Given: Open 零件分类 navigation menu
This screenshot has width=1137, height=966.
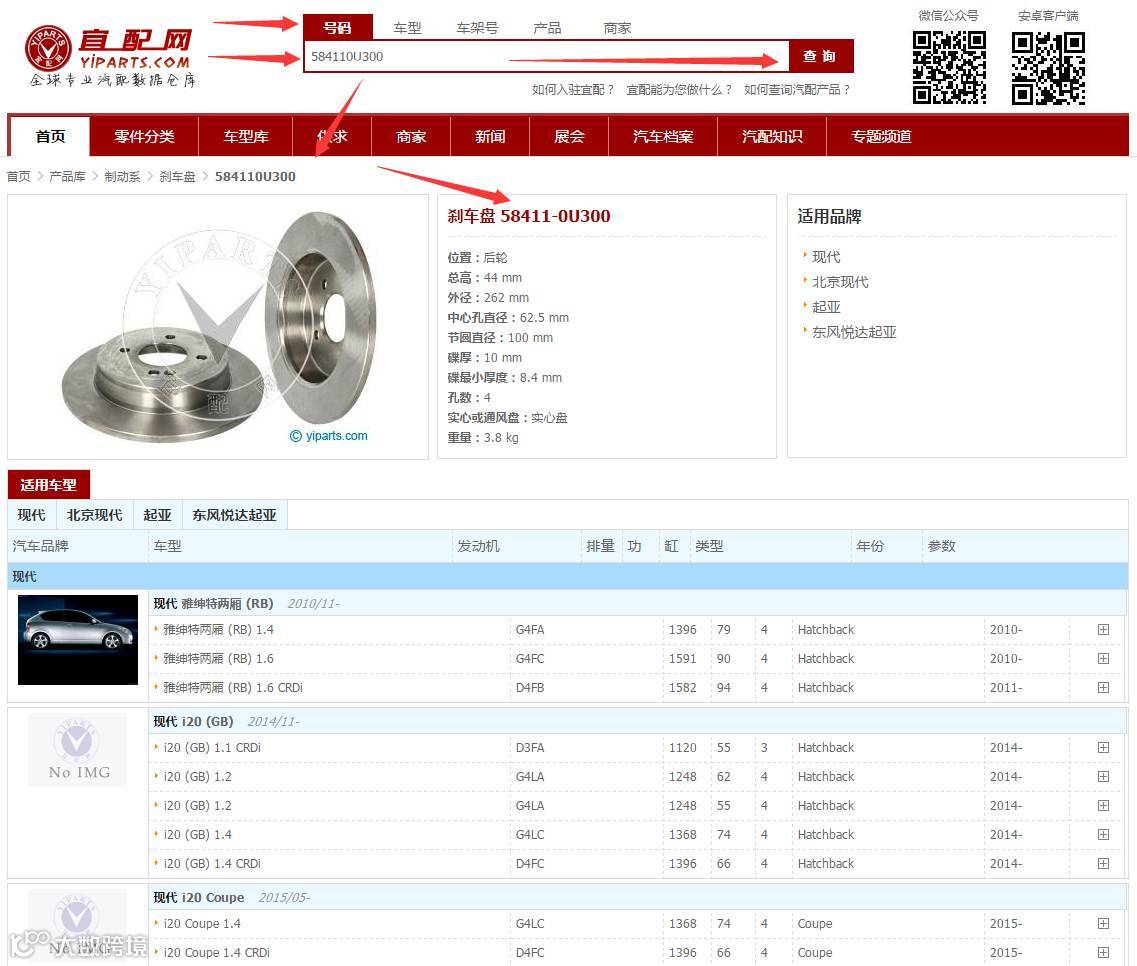Looking at the screenshot, I should coord(144,136).
